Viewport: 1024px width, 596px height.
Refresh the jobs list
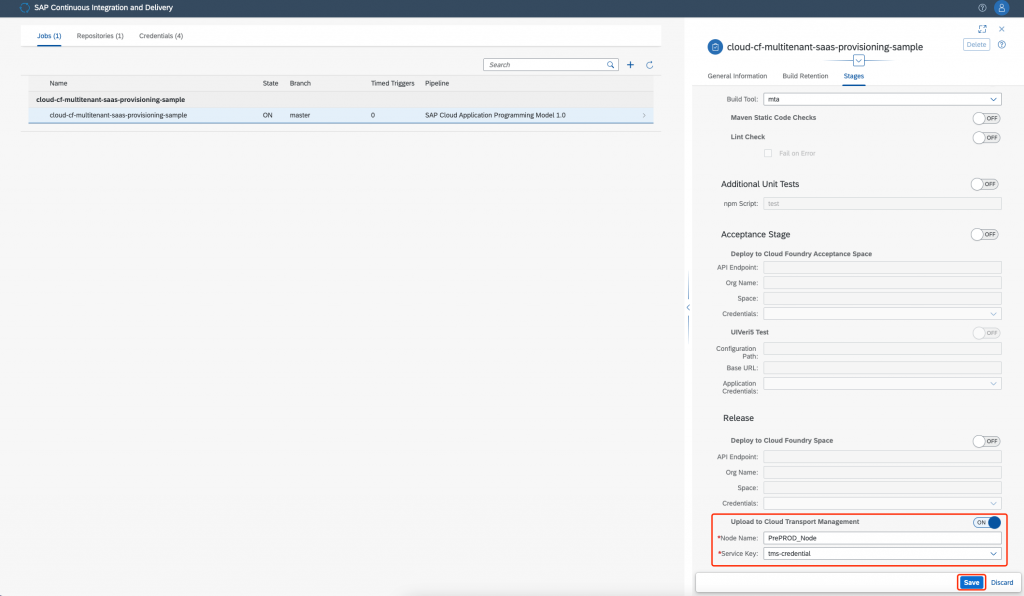(x=649, y=65)
